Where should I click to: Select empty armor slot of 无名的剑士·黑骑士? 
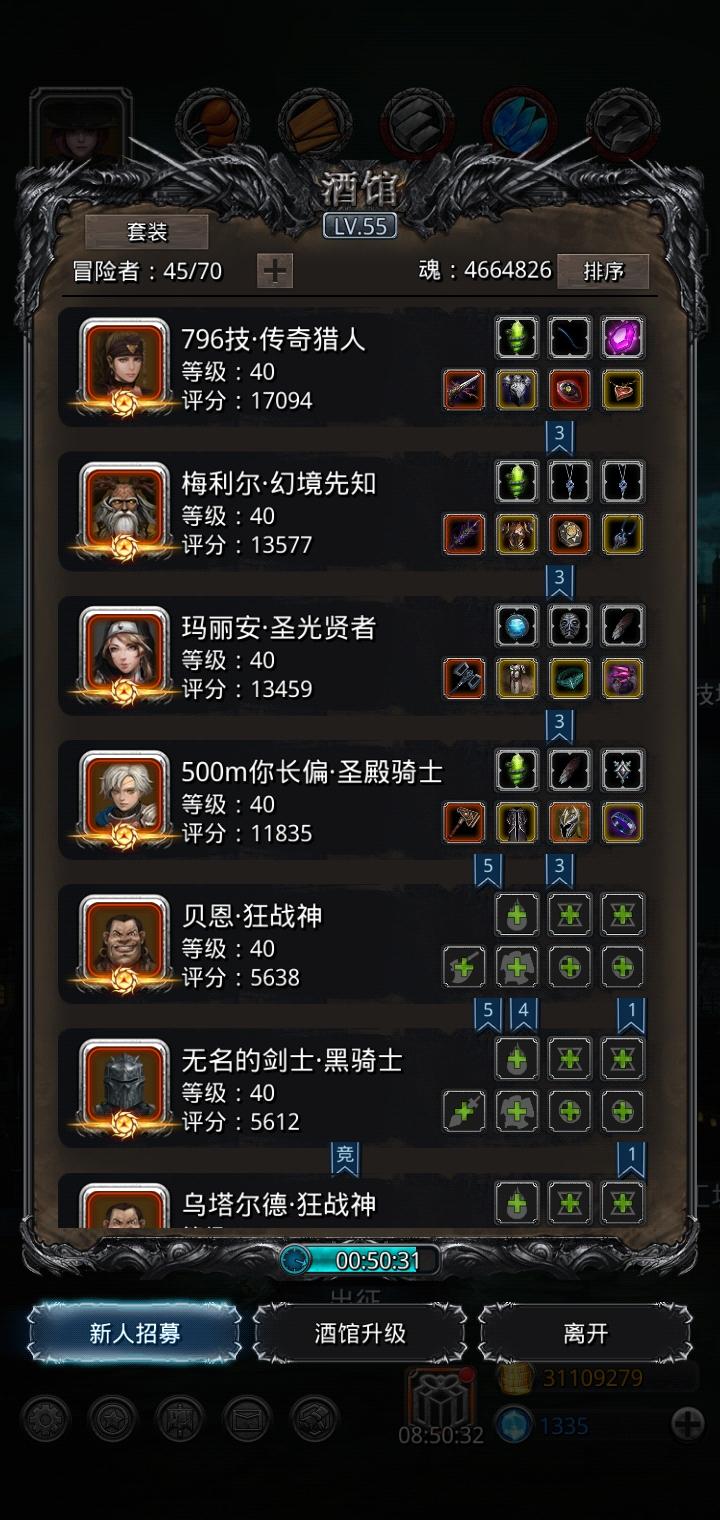517,1110
